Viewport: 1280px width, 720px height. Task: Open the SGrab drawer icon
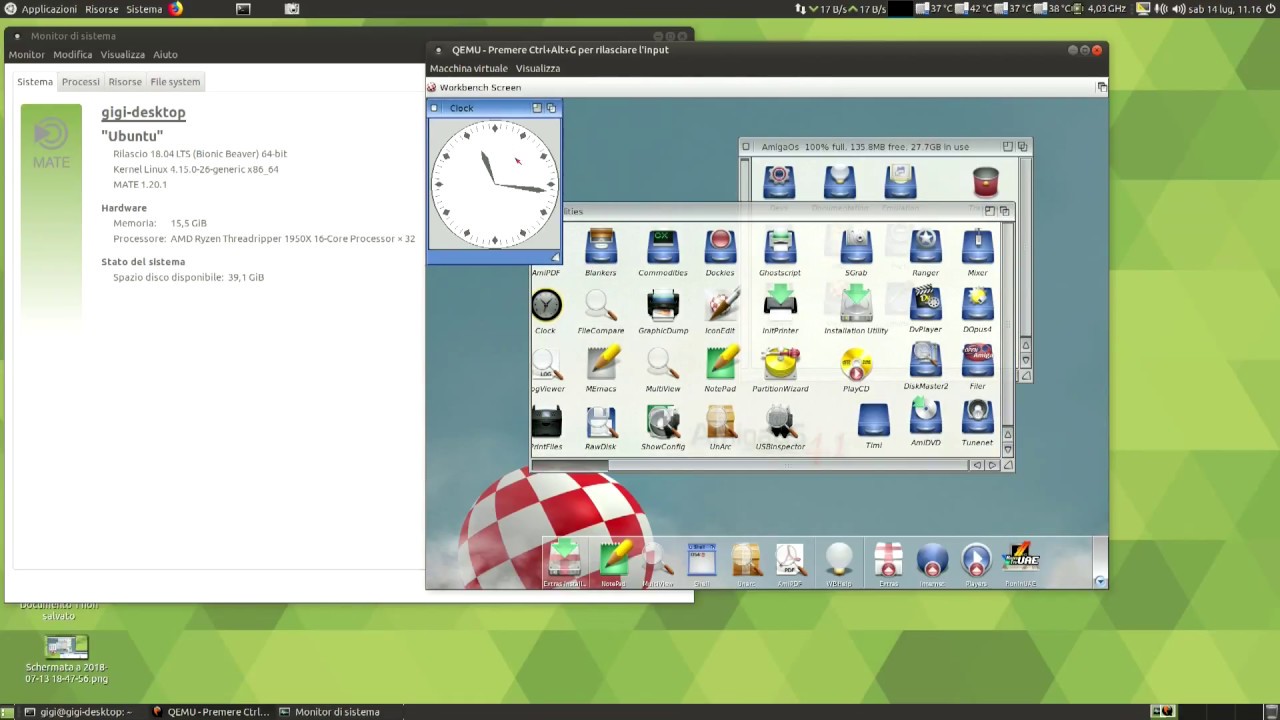[x=856, y=247]
